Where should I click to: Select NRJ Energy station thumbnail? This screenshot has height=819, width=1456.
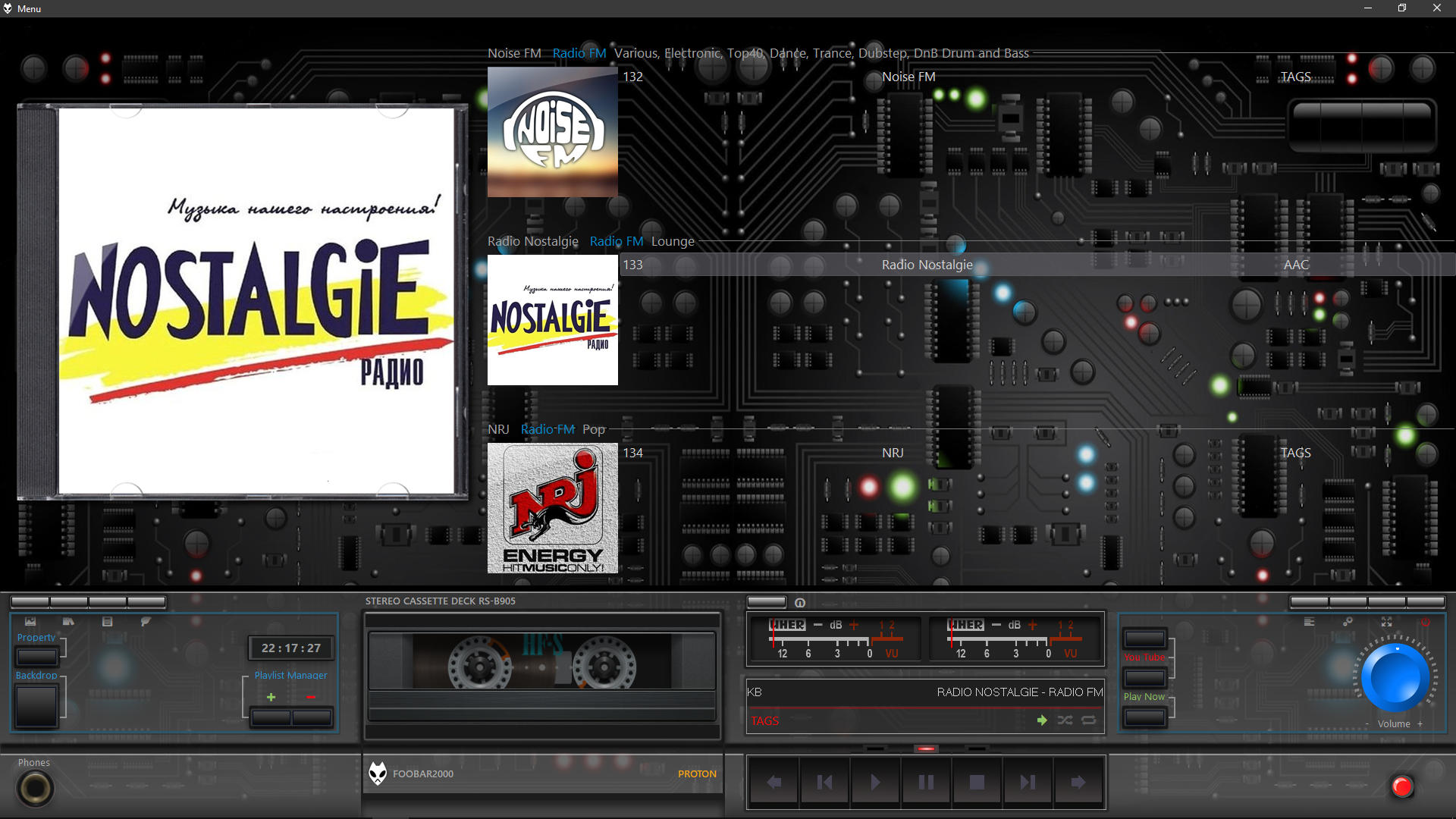552,508
